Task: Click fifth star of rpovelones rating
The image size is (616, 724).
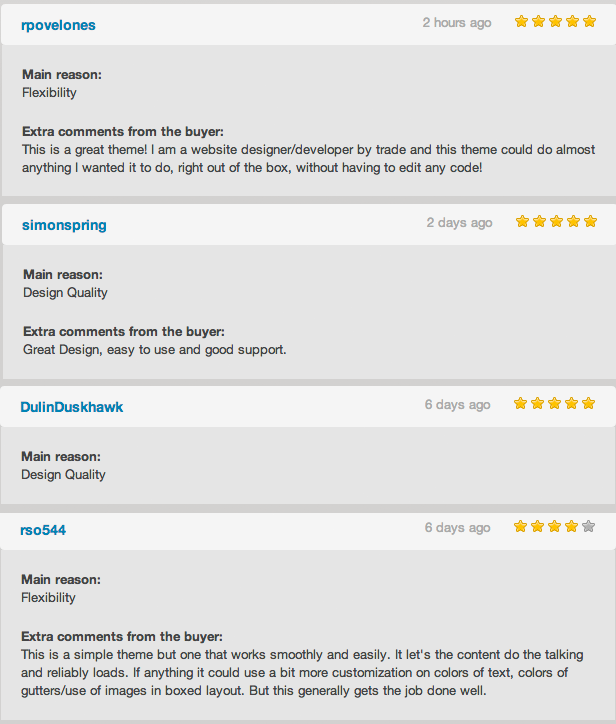Action: [x=589, y=21]
